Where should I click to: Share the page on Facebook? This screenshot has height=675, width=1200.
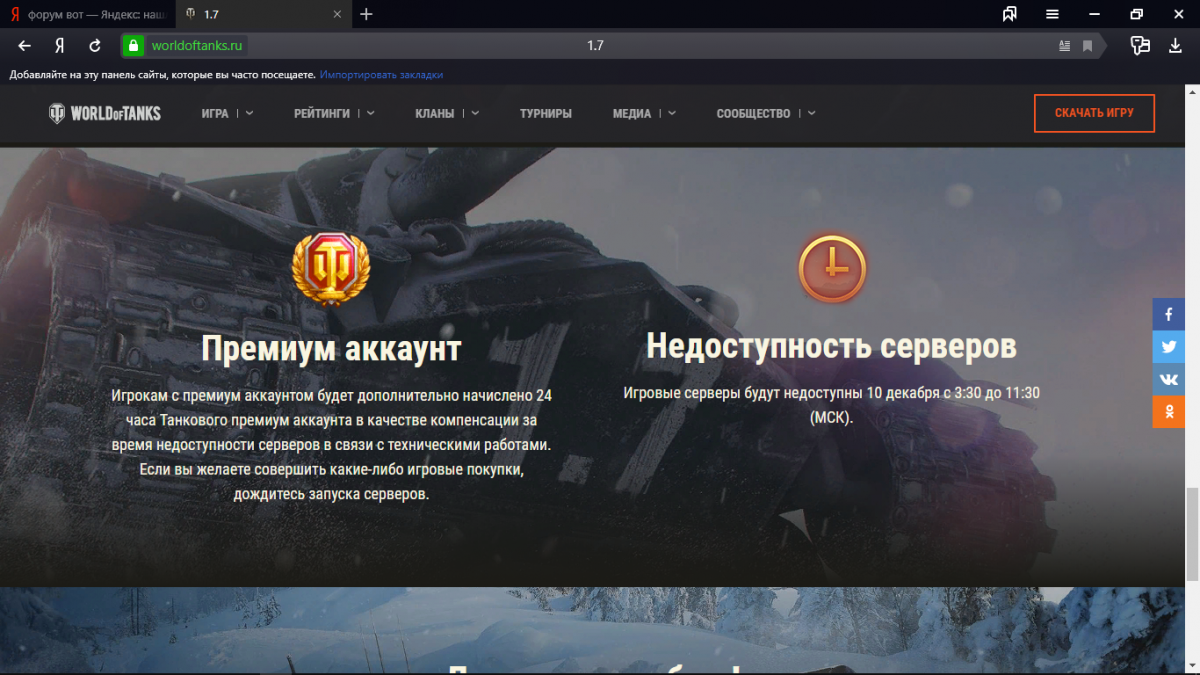coord(1168,314)
